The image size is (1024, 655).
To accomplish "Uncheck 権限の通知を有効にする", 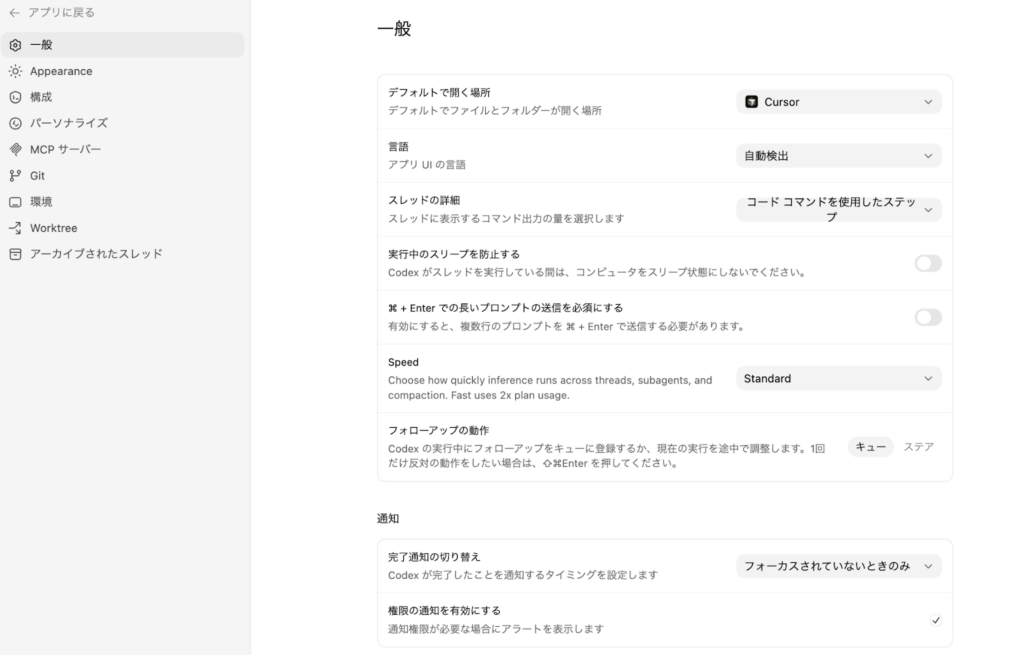I will (935, 620).
